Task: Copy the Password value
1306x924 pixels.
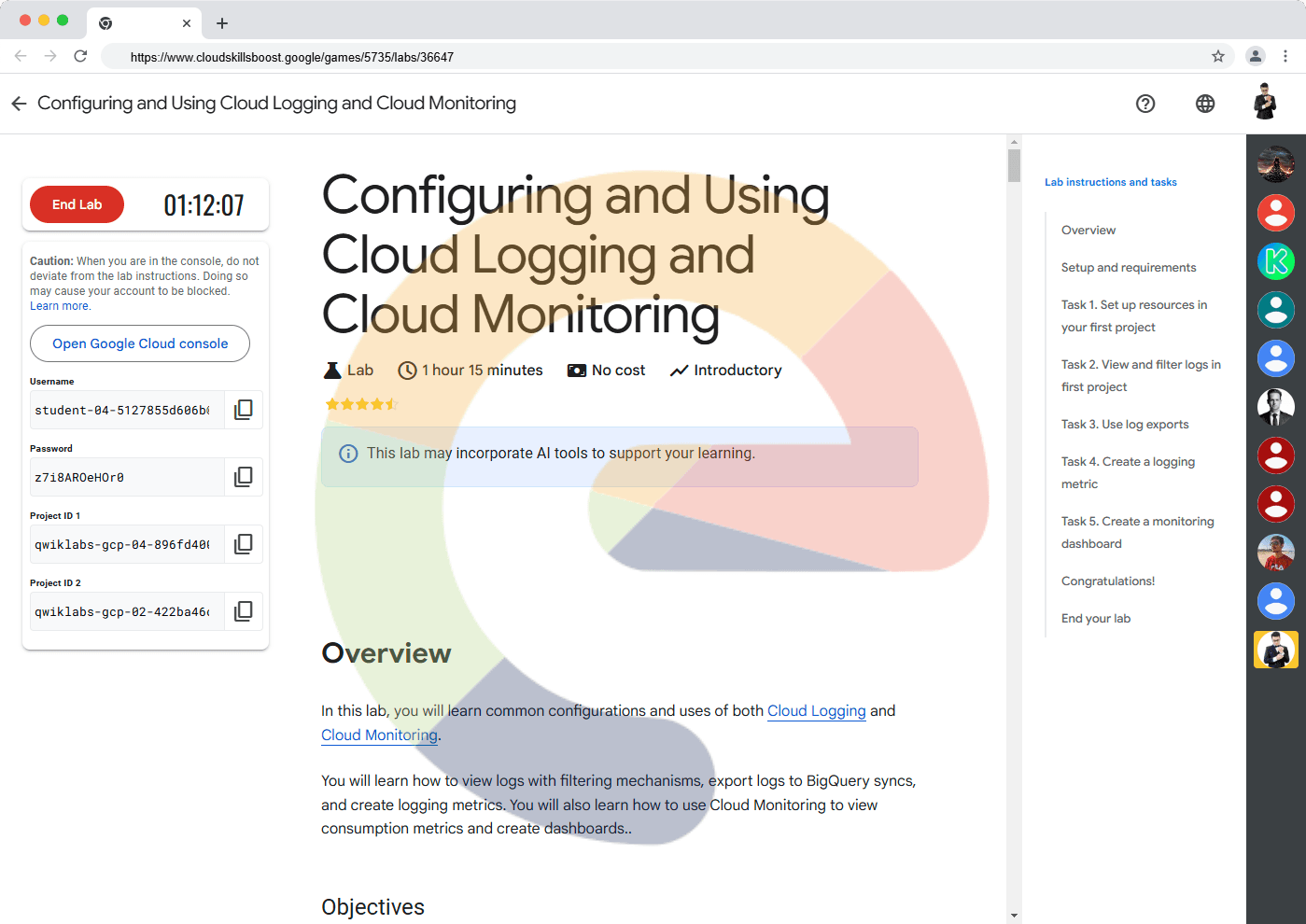Action: point(244,477)
